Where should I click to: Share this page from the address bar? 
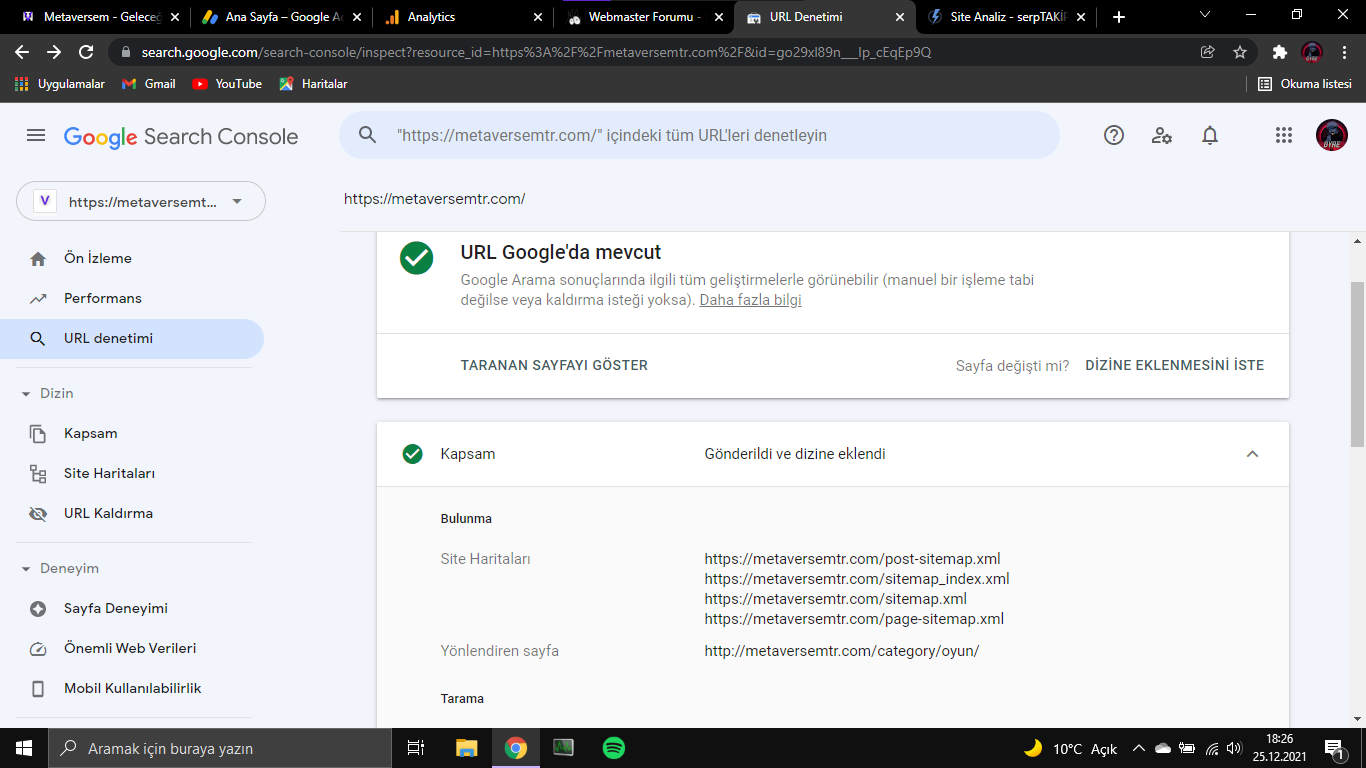pyautogui.click(x=1208, y=52)
